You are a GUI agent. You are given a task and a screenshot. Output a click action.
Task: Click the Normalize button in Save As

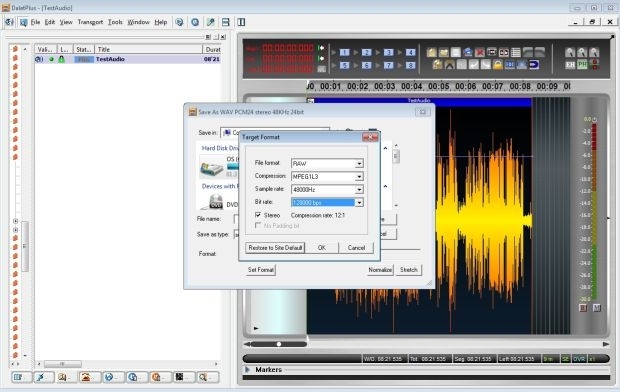click(380, 270)
